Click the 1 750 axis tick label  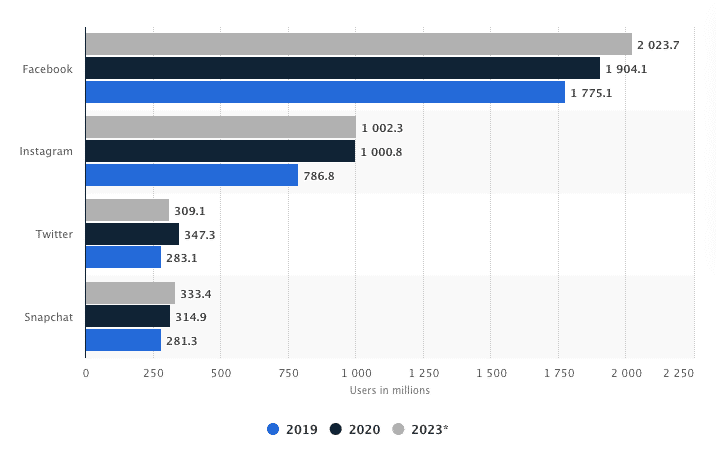559,373
